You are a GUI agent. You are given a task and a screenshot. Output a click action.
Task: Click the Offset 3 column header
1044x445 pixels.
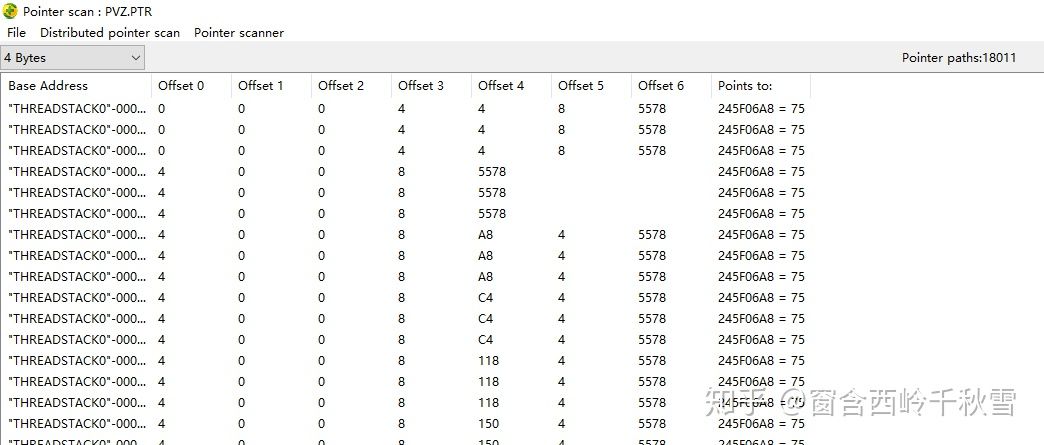[431, 86]
